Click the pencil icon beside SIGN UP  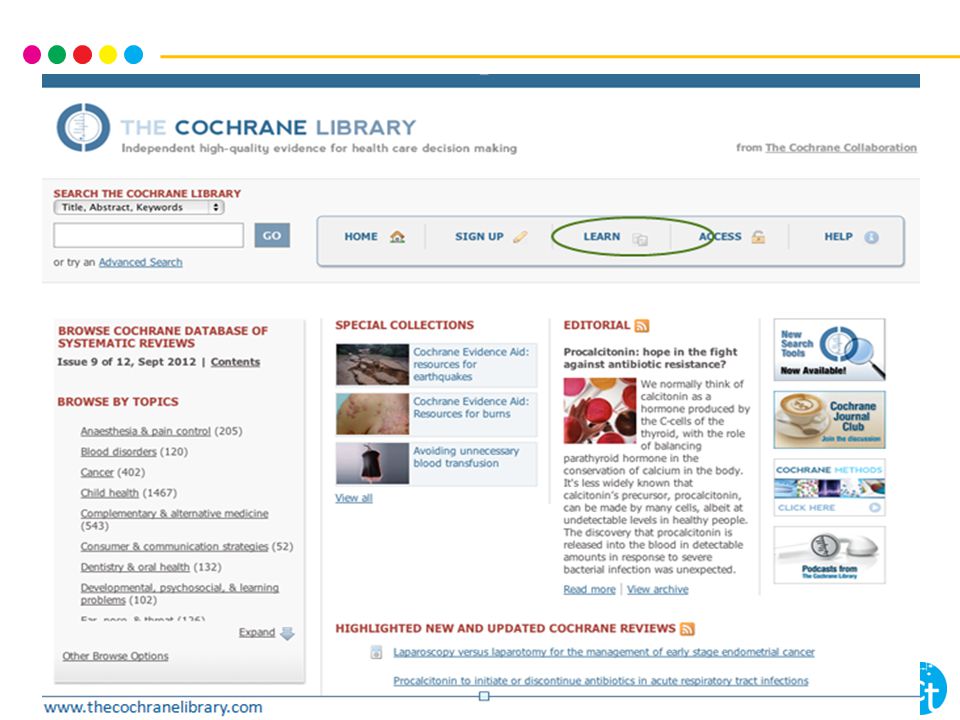click(x=520, y=237)
